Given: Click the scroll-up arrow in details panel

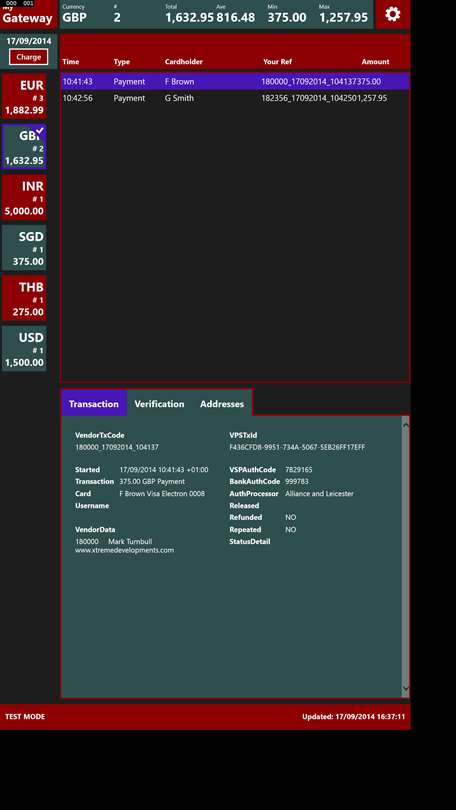Looking at the screenshot, I should [405, 424].
